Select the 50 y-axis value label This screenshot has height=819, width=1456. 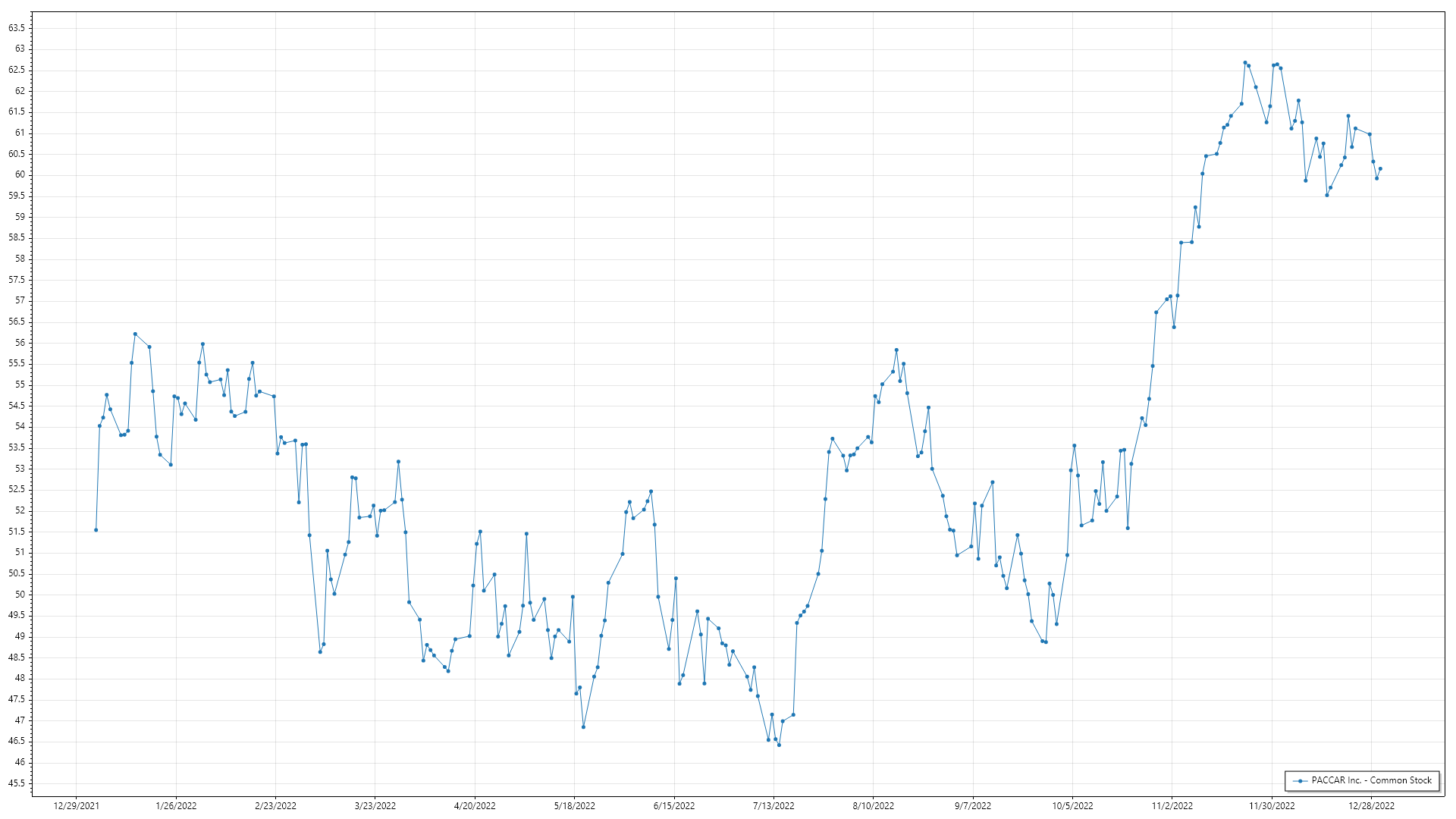(20, 595)
